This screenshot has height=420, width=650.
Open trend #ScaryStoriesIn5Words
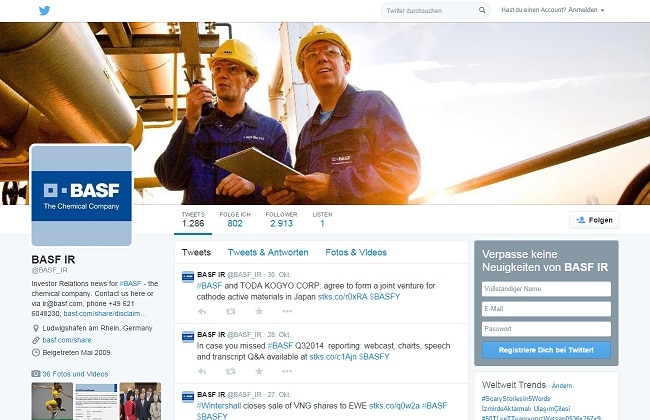[x=516, y=399]
